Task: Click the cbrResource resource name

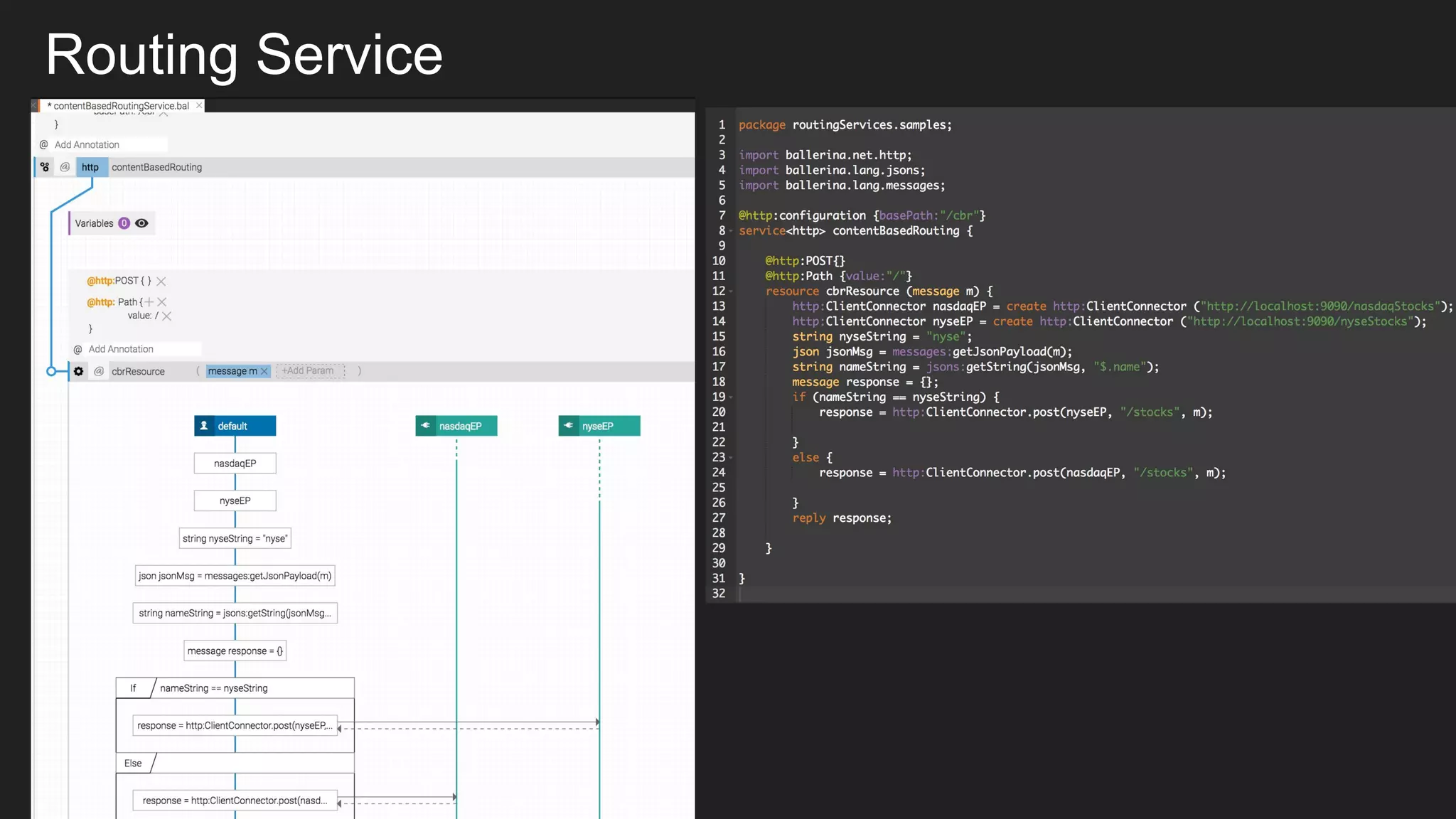Action: click(x=138, y=371)
